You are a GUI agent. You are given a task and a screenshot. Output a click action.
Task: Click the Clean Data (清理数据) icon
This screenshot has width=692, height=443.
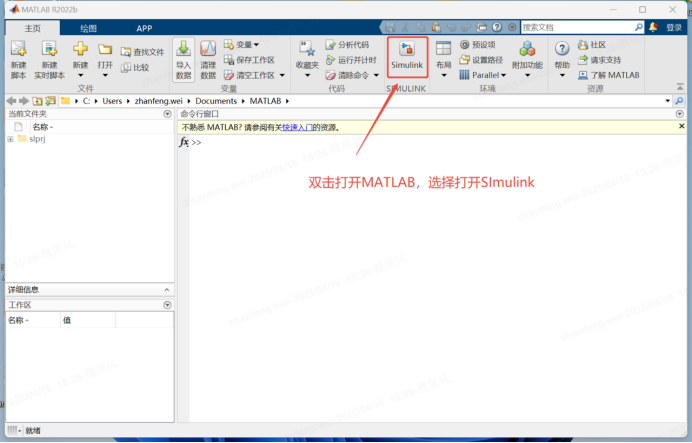point(208,49)
